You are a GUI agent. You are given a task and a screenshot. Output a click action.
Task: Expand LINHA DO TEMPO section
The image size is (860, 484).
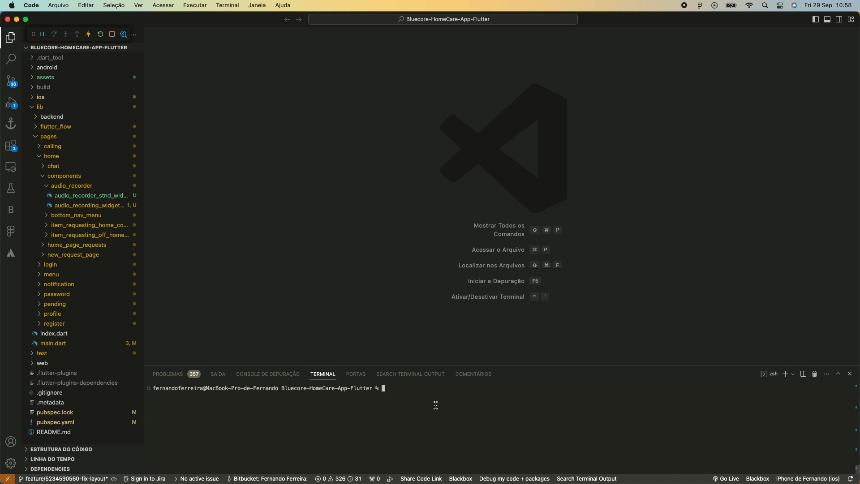pyautogui.click(x=52, y=459)
